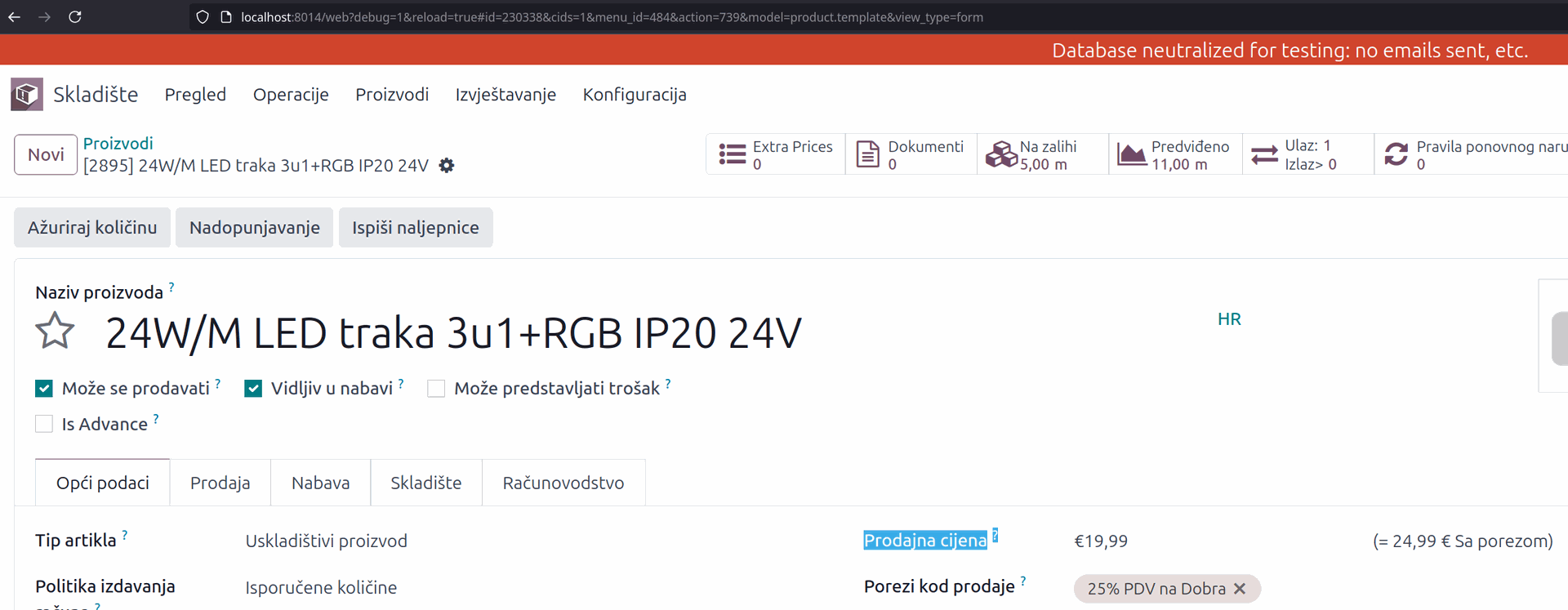Enable Može predstavljati trošak checkbox
The image size is (1568, 610).
[436, 389]
